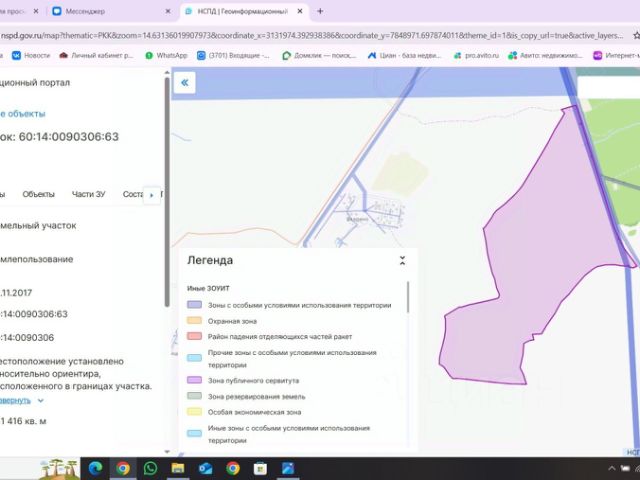Image resolution: width=640 pixels, height=480 pixels.
Task: Select the Части ЗУ tab
Action: click(x=88, y=194)
